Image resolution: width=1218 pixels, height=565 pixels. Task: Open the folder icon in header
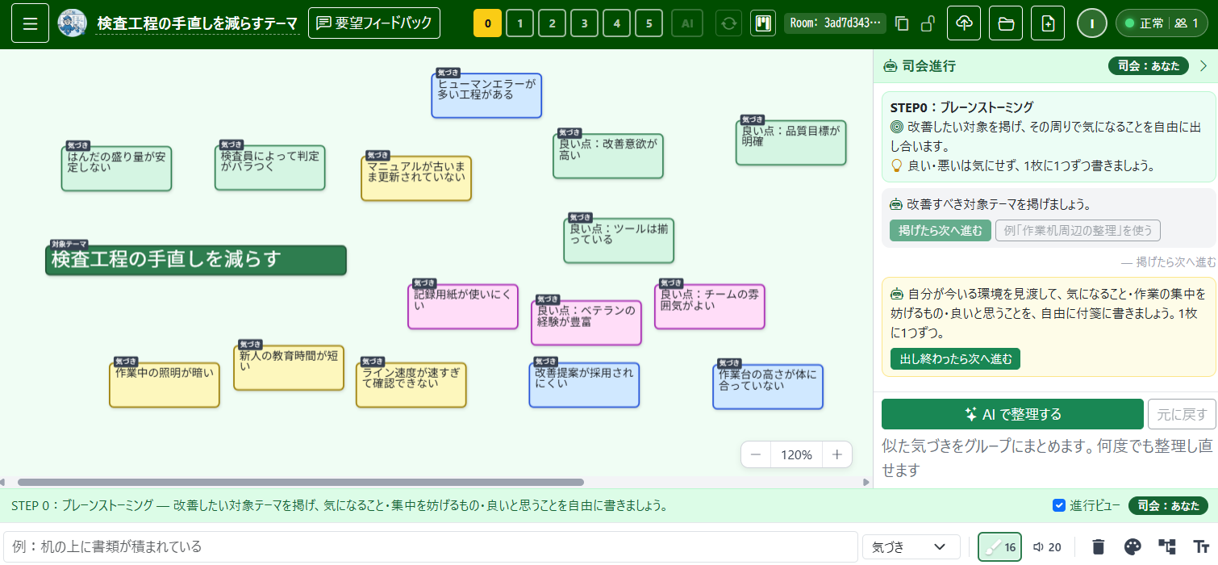pos(1006,23)
